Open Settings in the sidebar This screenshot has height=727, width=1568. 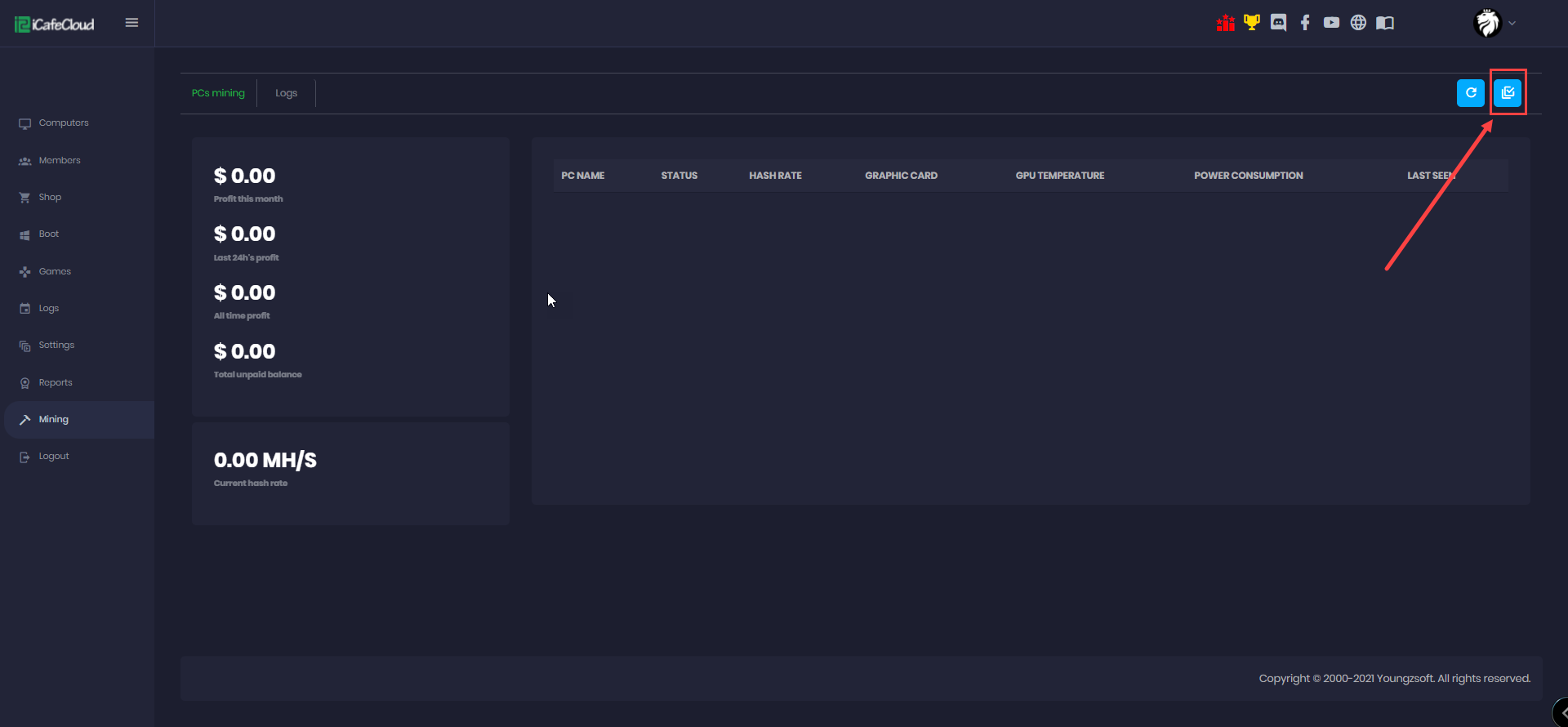coord(56,346)
